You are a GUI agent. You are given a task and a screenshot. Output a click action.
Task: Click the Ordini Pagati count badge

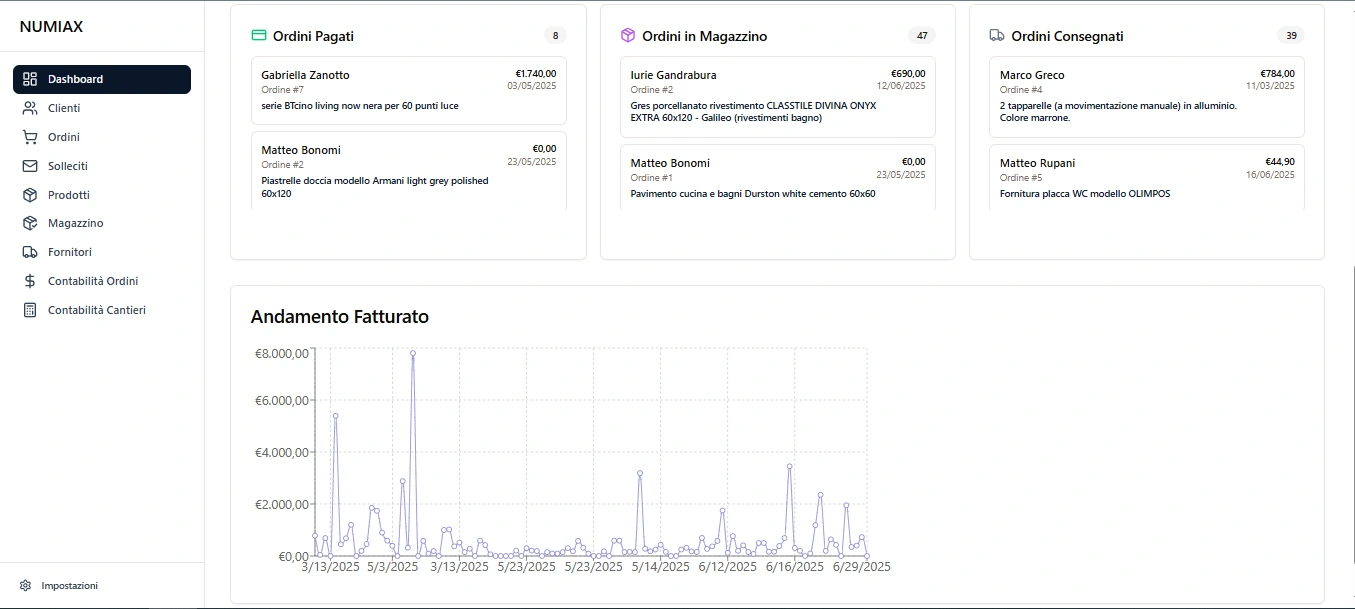555,36
